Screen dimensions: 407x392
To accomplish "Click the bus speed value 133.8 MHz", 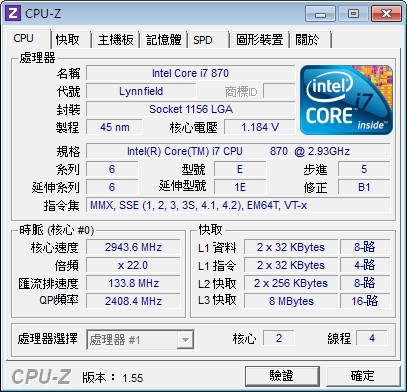I will [133, 283].
